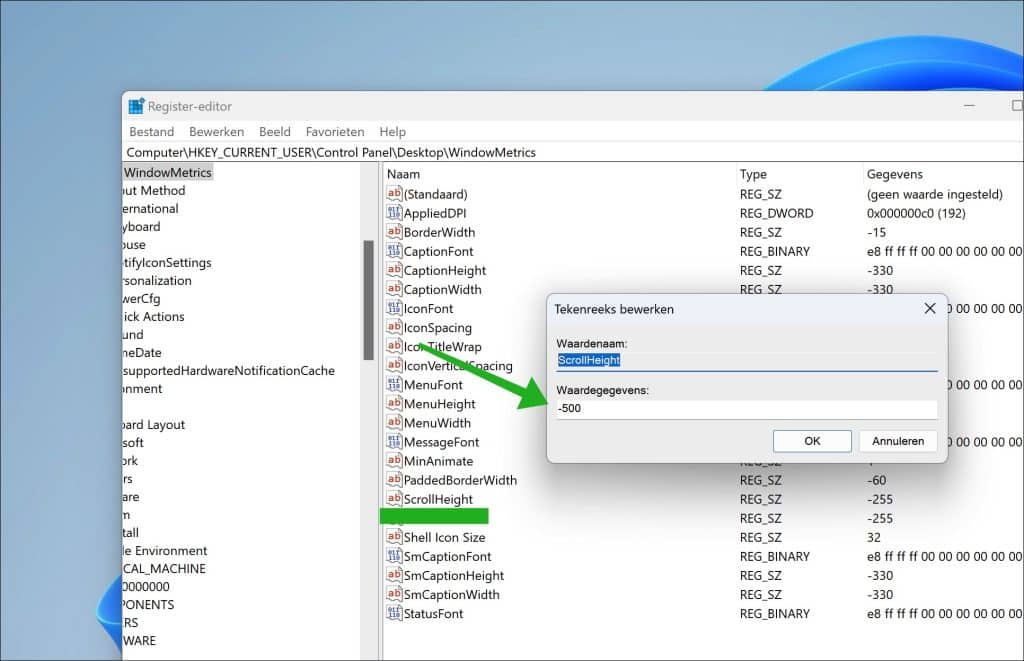Select the CaptionHeight string icon

click(x=394, y=269)
